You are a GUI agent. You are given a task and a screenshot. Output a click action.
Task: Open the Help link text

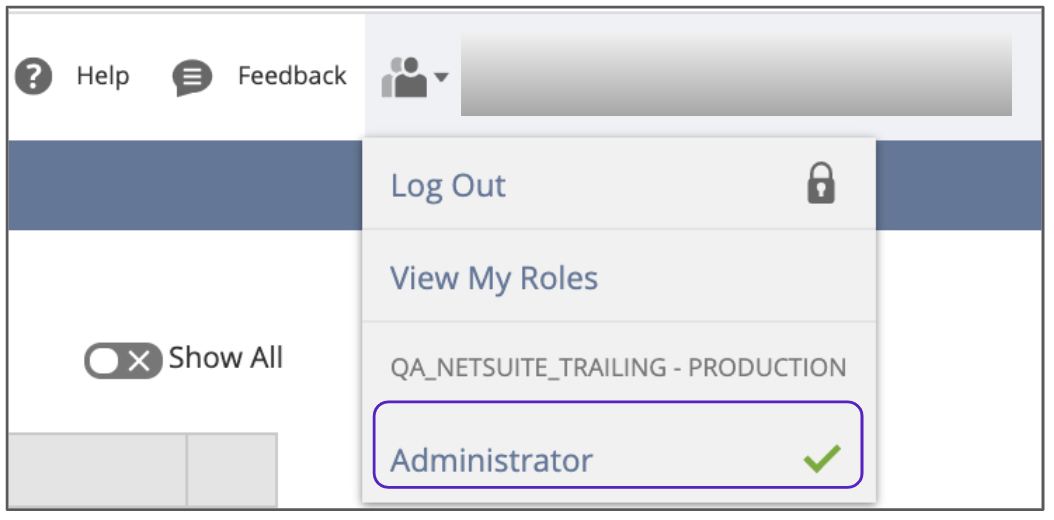pos(103,76)
